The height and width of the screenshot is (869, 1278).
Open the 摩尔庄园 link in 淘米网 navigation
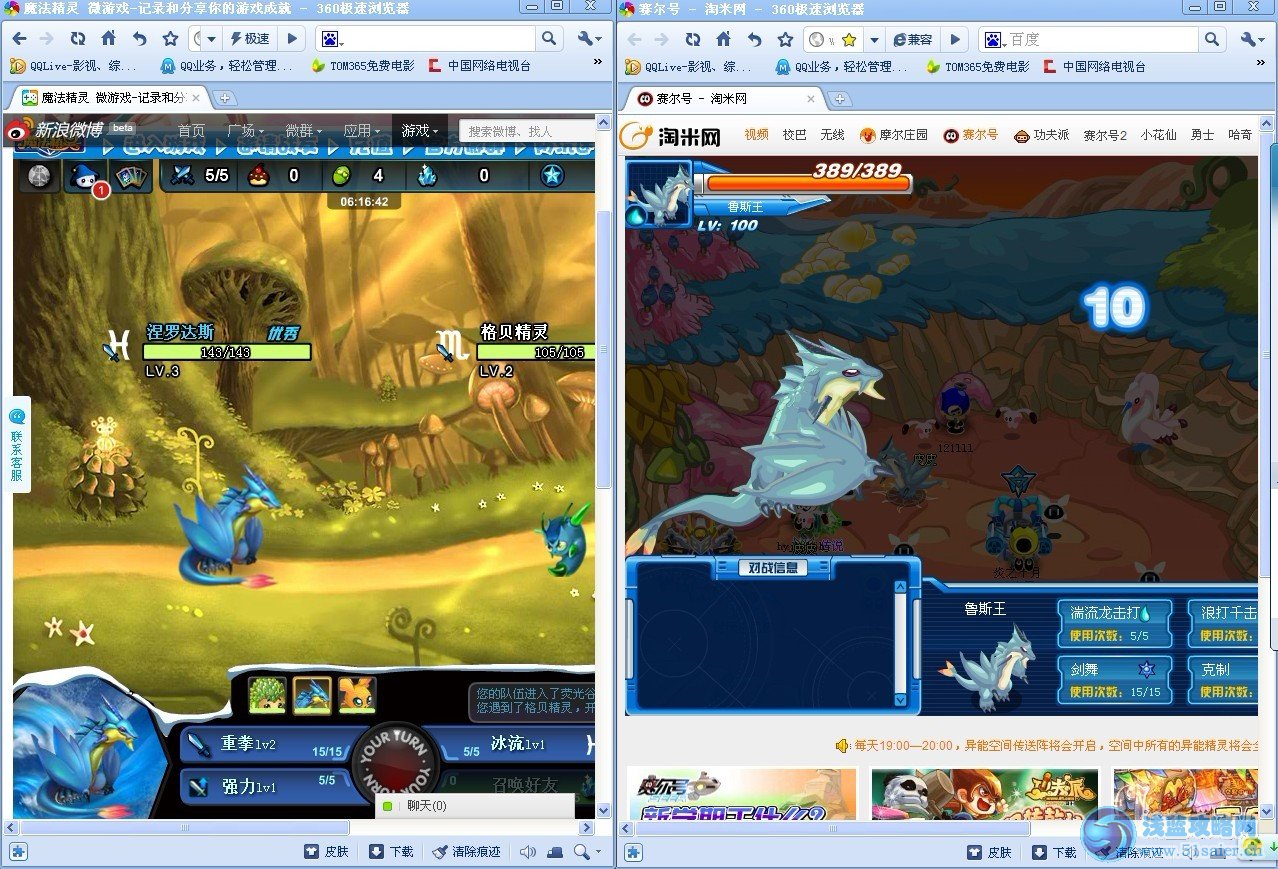click(893, 135)
